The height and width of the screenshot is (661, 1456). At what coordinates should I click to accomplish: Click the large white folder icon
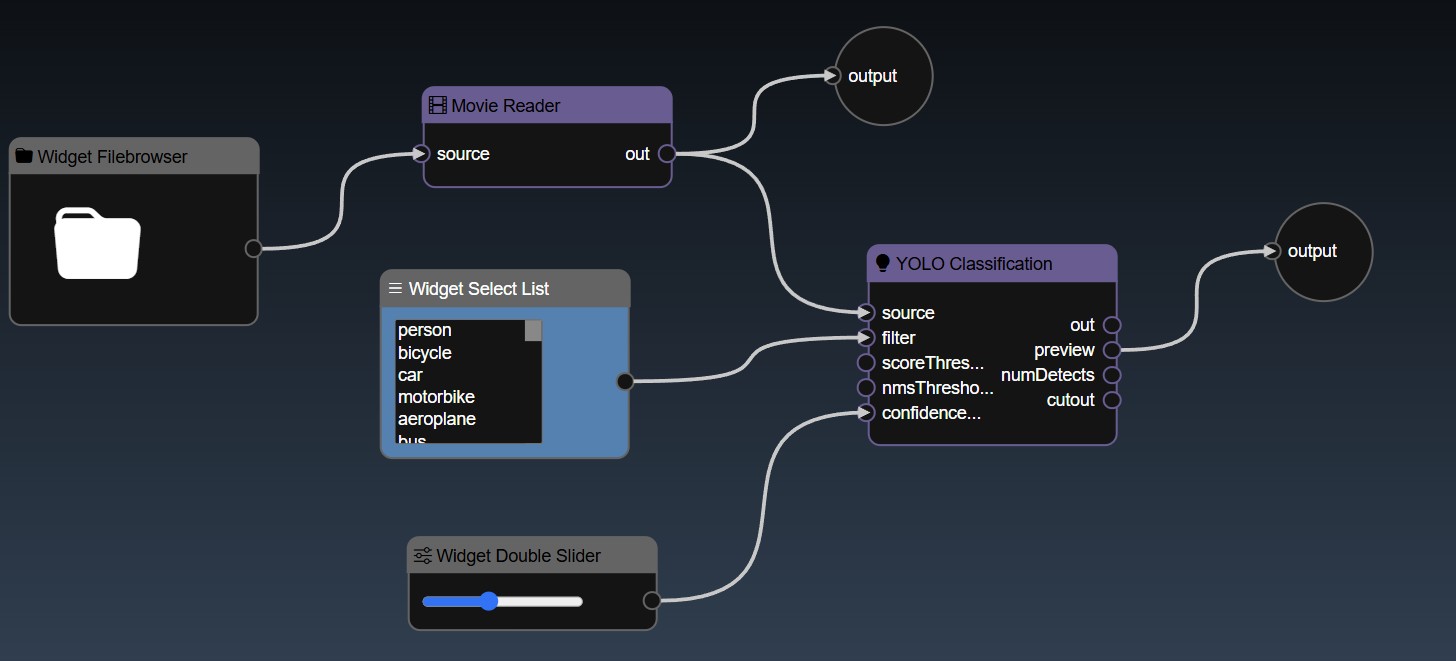coord(97,243)
